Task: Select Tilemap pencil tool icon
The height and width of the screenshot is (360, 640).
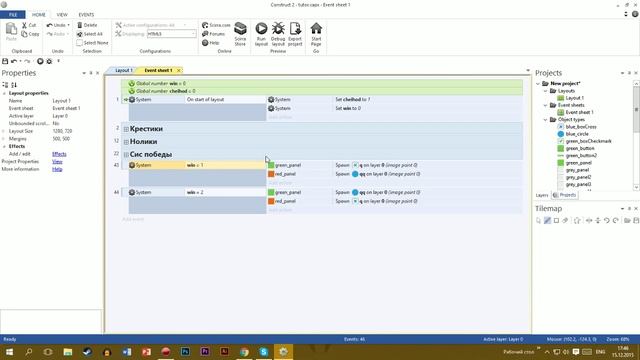Action: 547,220
